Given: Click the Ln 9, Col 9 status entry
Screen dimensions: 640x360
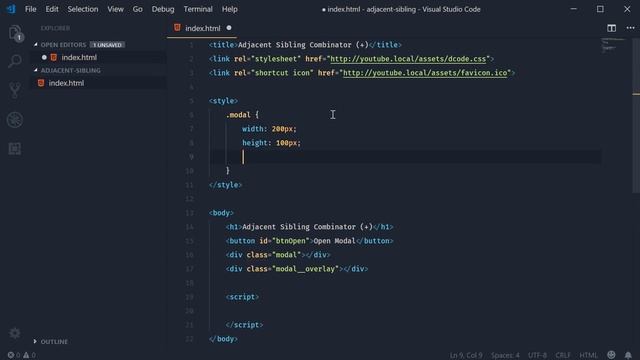Looking at the screenshot, I should pyautogui.click(x=466, y=355).
